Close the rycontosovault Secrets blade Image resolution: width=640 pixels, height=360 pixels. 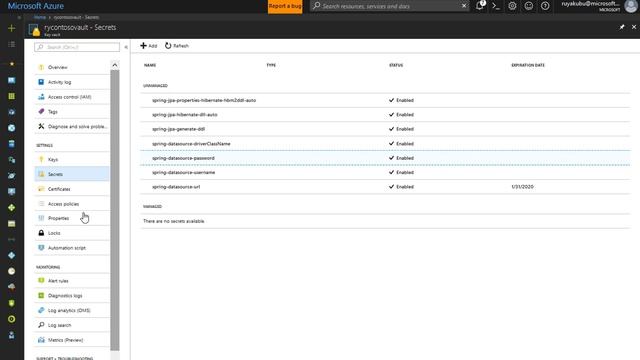pyautogui.click(x=634, y=27)
